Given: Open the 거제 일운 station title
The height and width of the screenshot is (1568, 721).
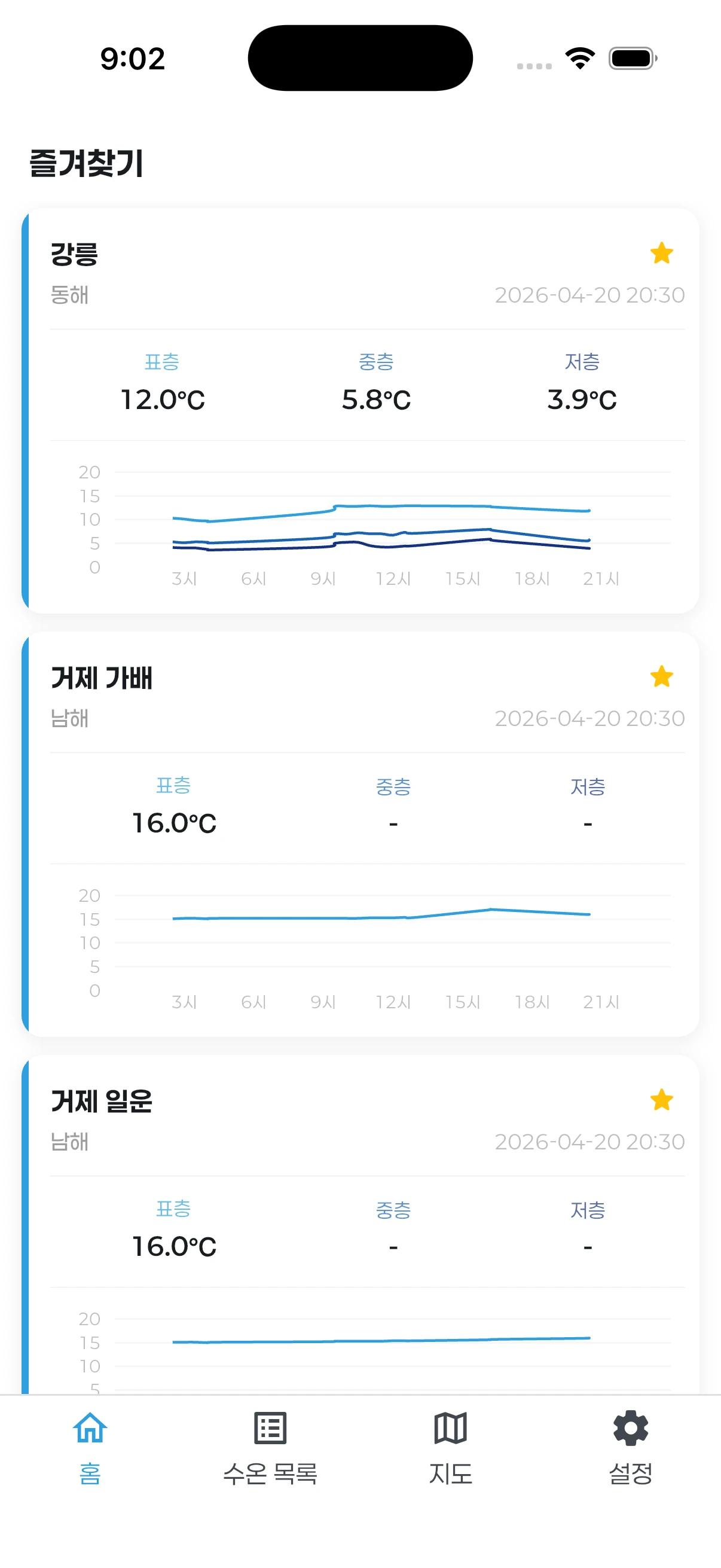Looking at the screenshot, I should pyautogui.click(x=101, y=1101).
